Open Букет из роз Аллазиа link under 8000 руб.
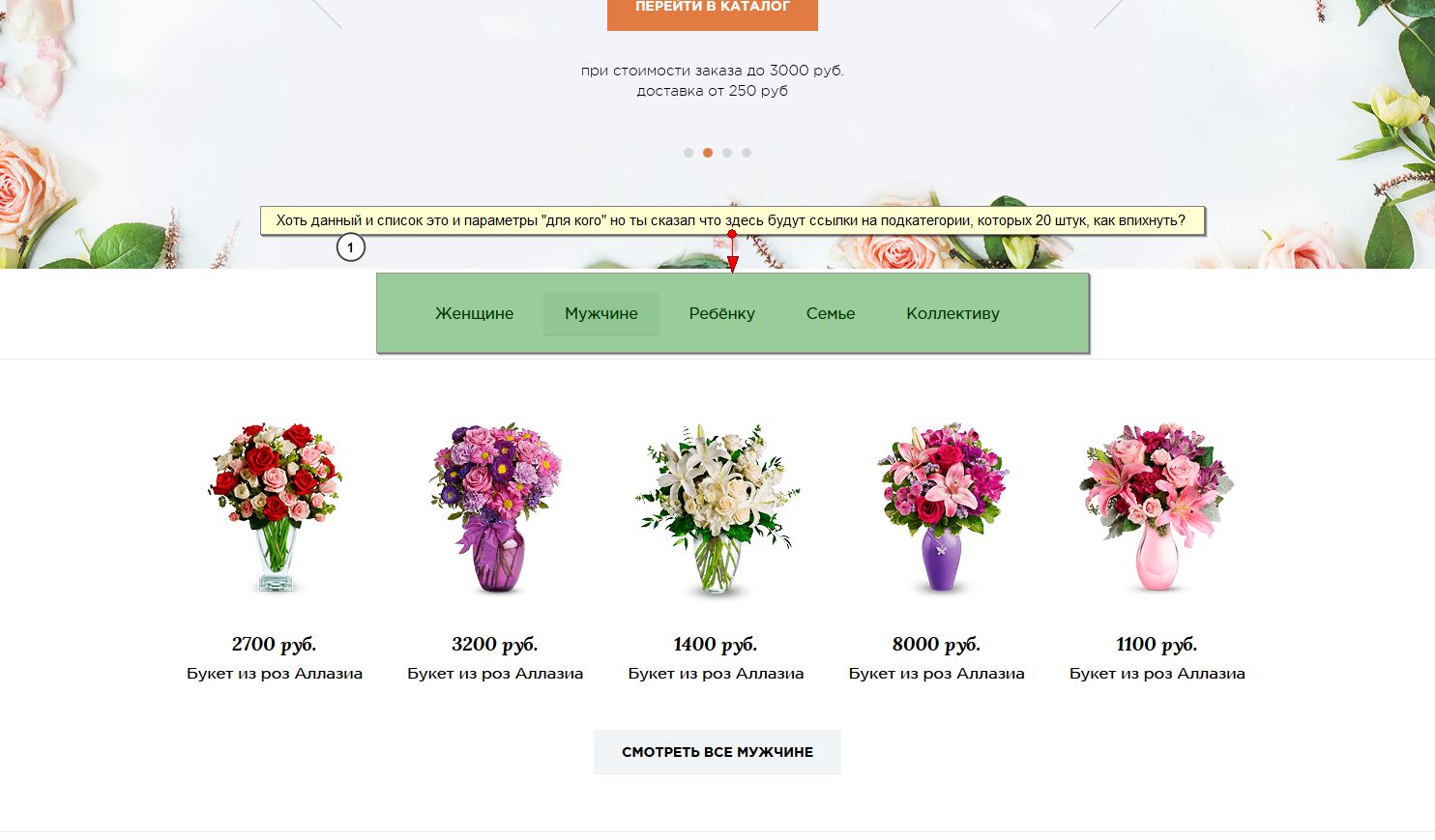The image size is (1435, 840). click(x=936, y=674)
